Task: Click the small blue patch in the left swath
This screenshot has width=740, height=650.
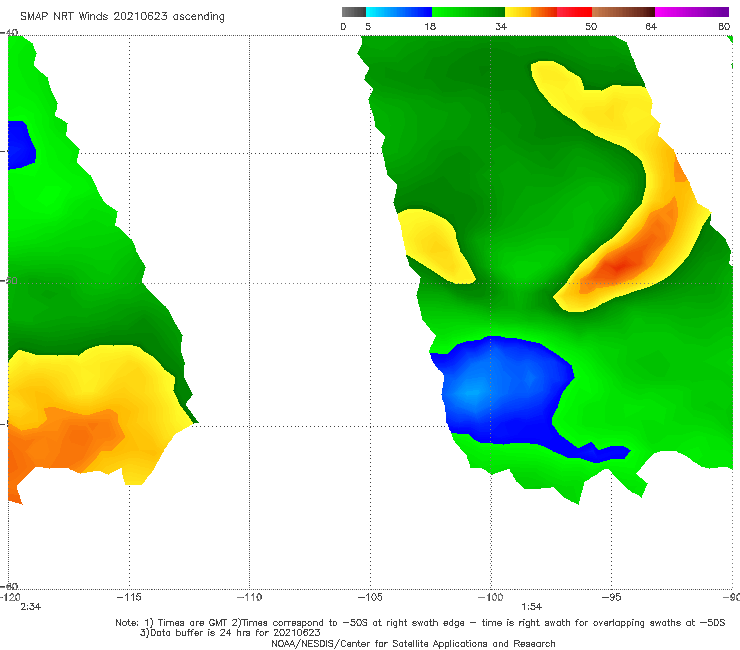Action: 21,145
